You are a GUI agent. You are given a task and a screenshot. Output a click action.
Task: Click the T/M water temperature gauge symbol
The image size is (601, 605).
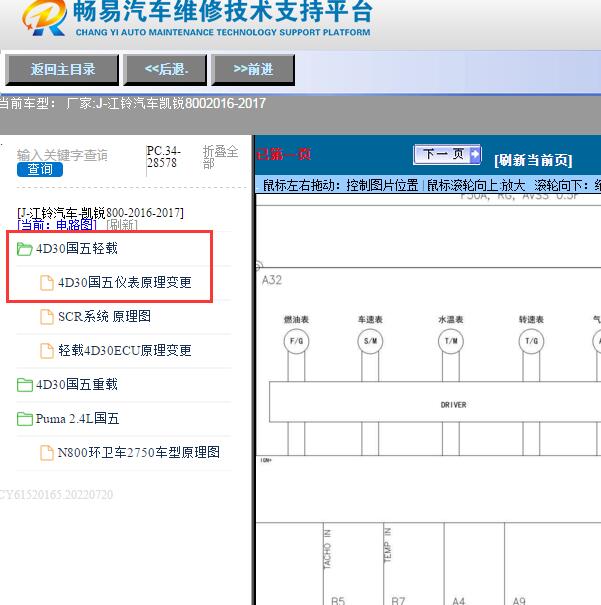point(451,341)
